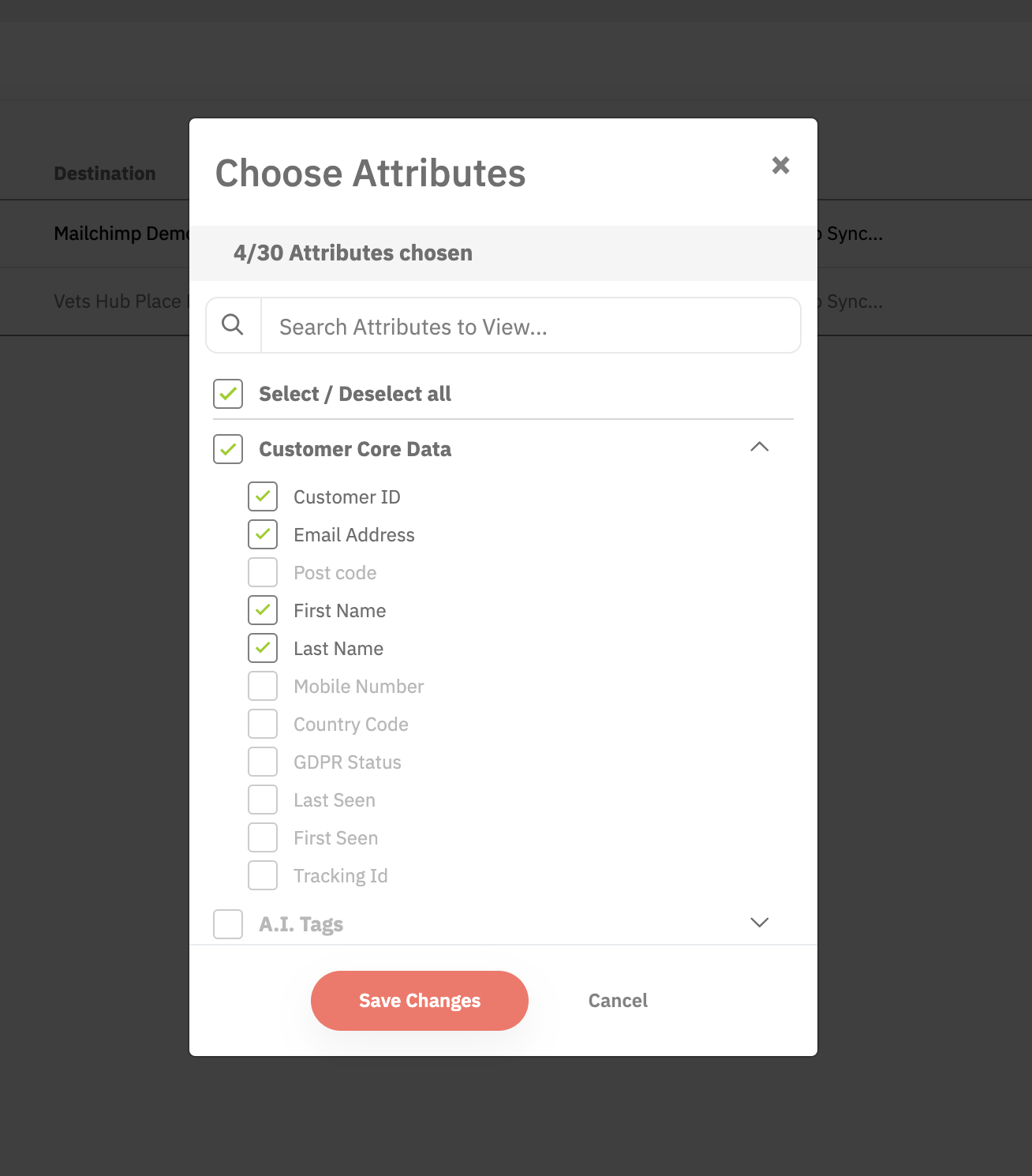Expand the A.I. Tags section

point(759,922)
